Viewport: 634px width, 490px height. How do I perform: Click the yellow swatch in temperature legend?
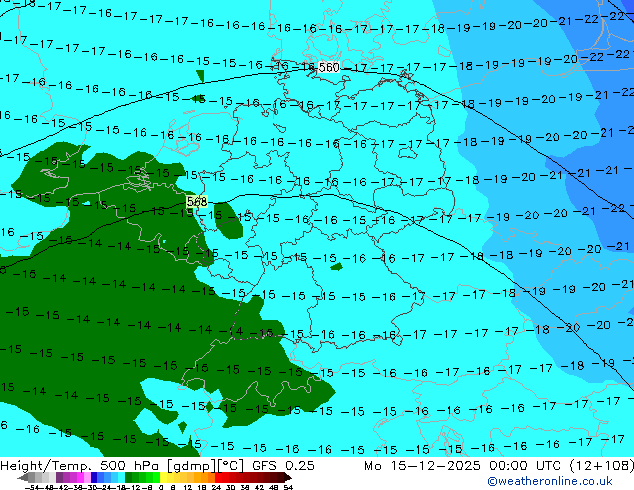163,477
